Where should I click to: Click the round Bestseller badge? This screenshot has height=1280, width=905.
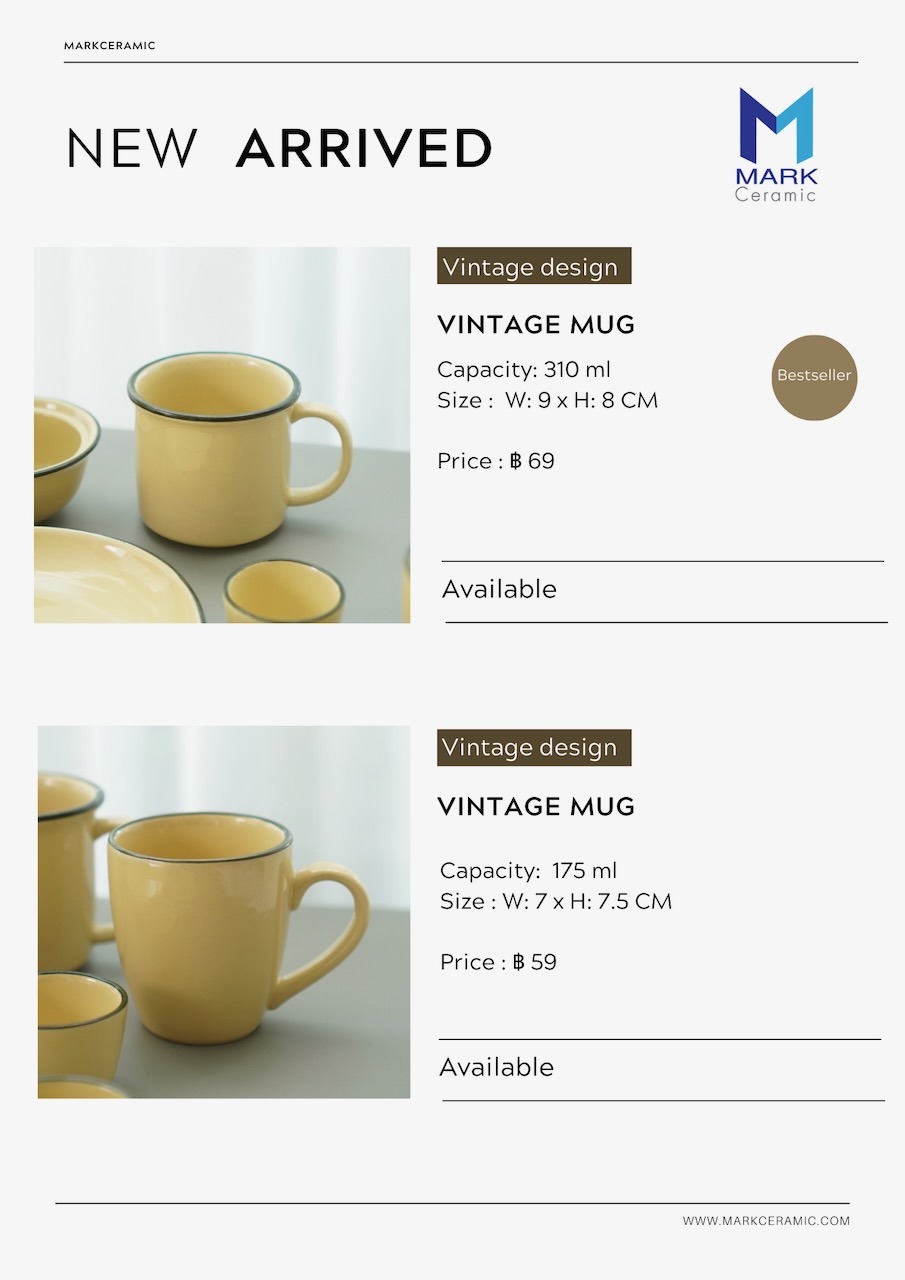click(x=814, y=377)
